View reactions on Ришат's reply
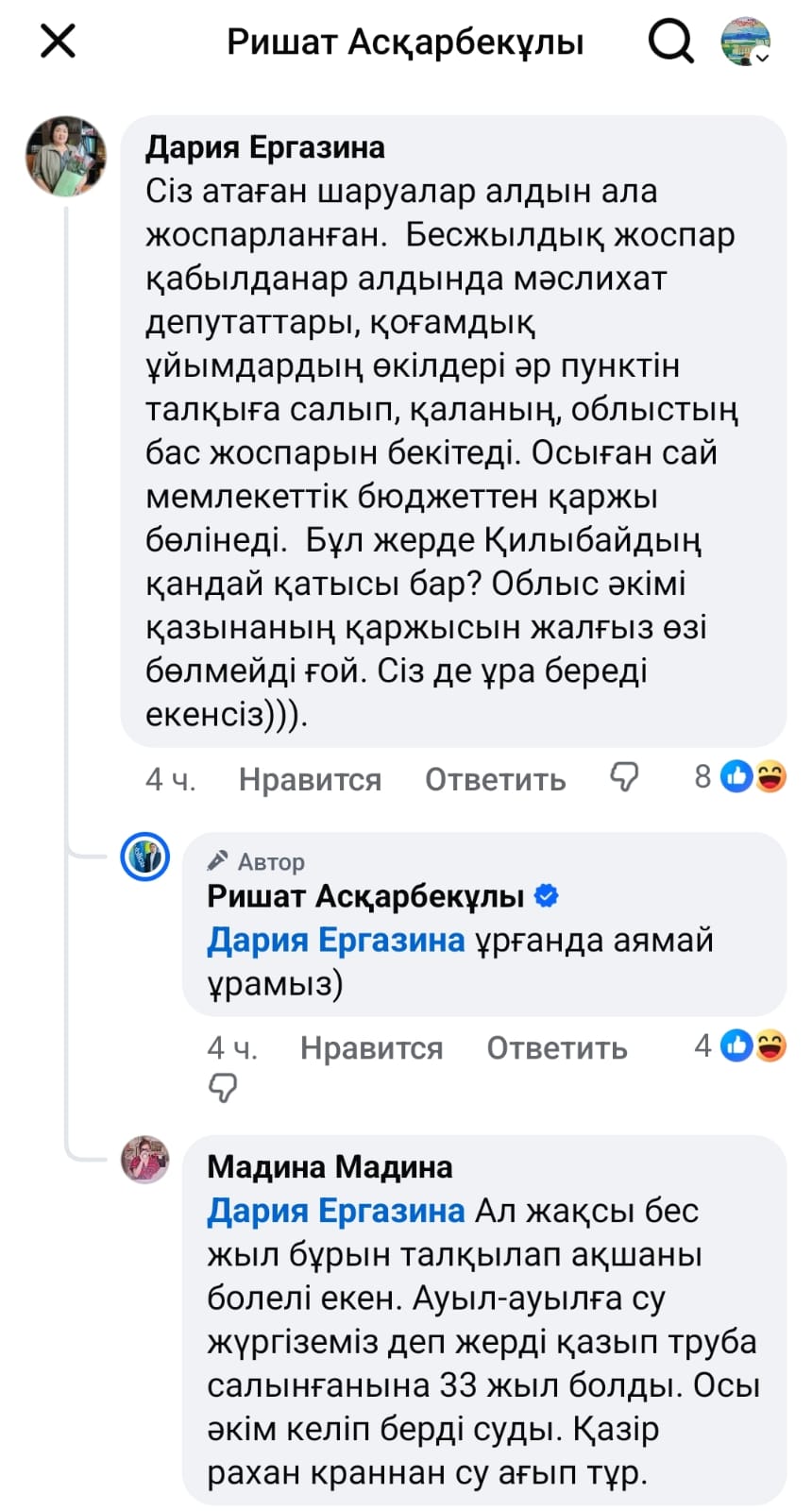This screenshot has width=812, height=1511. coord(741,1046)
